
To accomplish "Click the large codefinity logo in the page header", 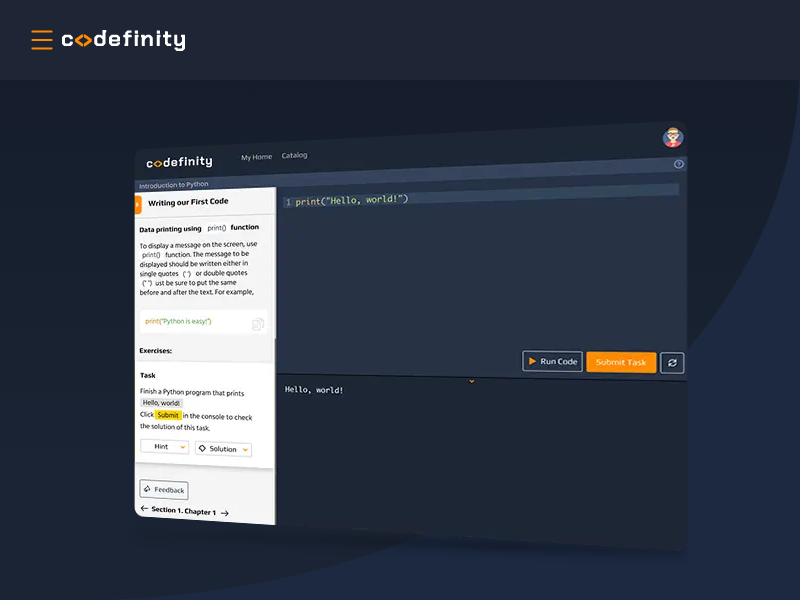I will point(123,40).
